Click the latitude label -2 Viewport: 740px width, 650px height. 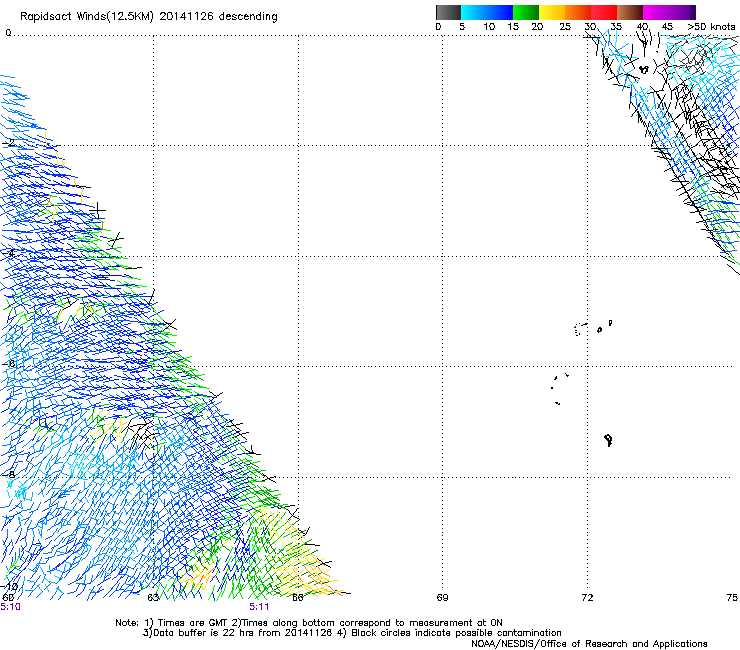click(8, 143)
